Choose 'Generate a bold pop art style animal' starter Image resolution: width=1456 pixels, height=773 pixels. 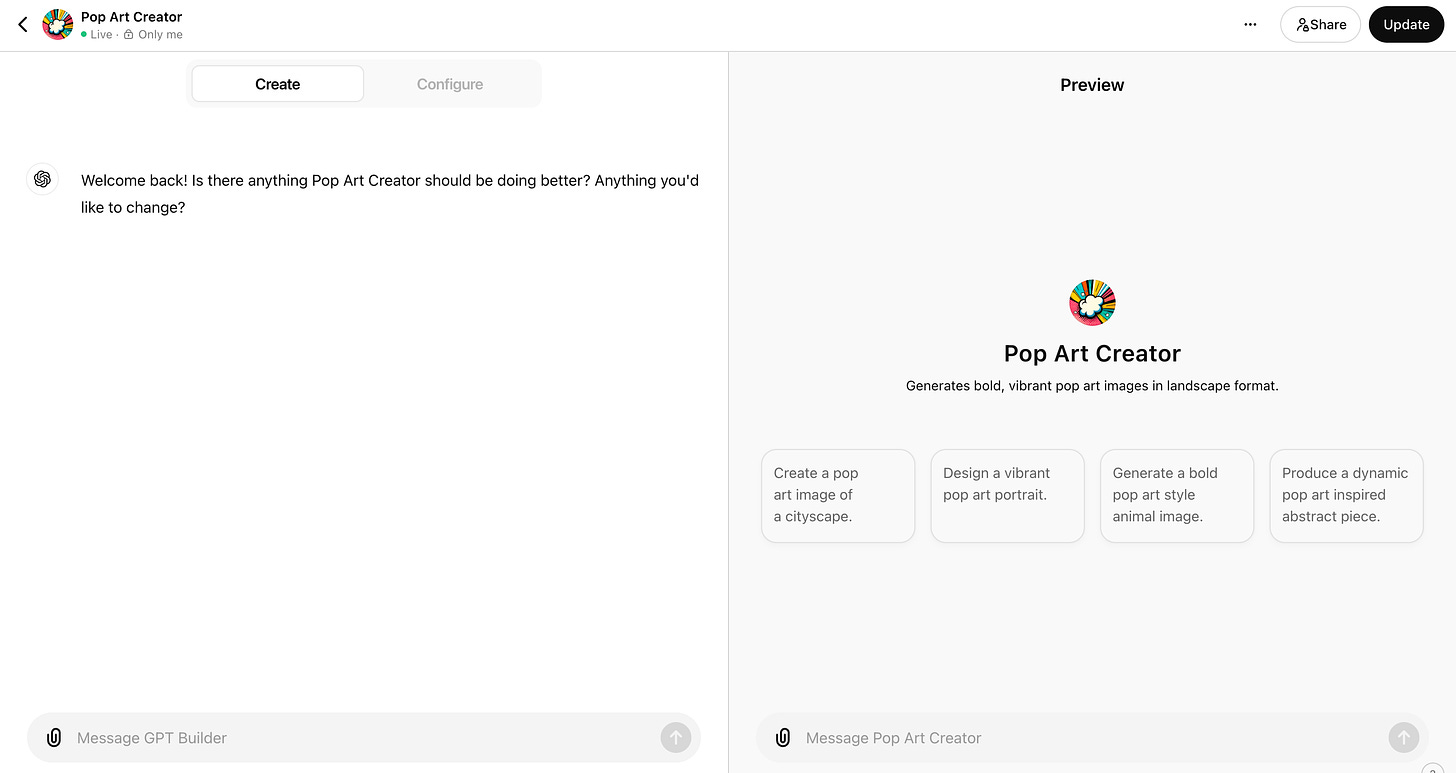(1177, 496)
